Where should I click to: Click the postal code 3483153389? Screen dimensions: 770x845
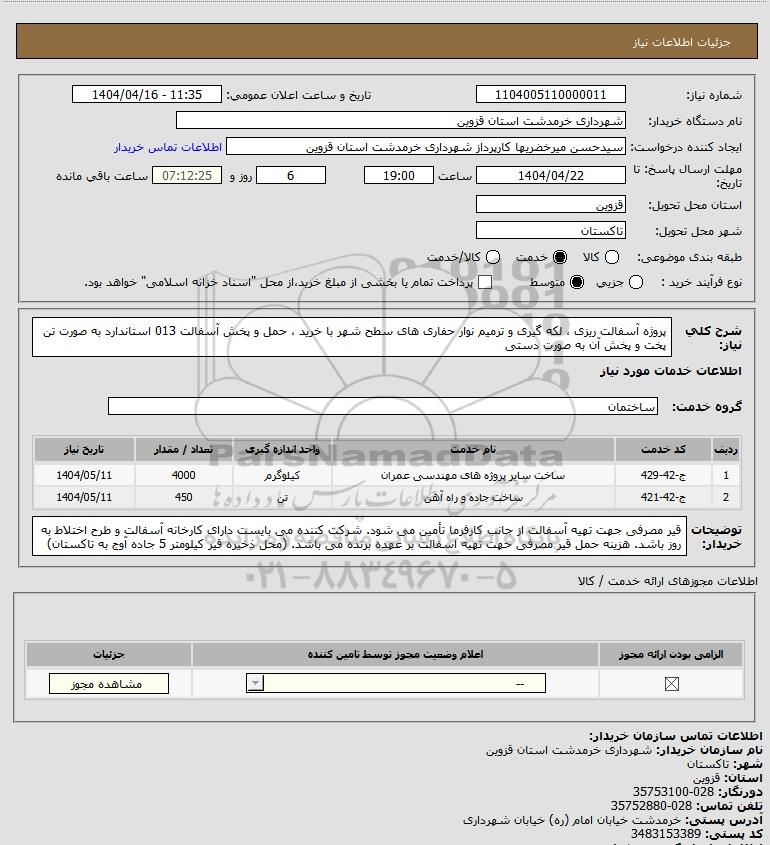coord(665,834)
